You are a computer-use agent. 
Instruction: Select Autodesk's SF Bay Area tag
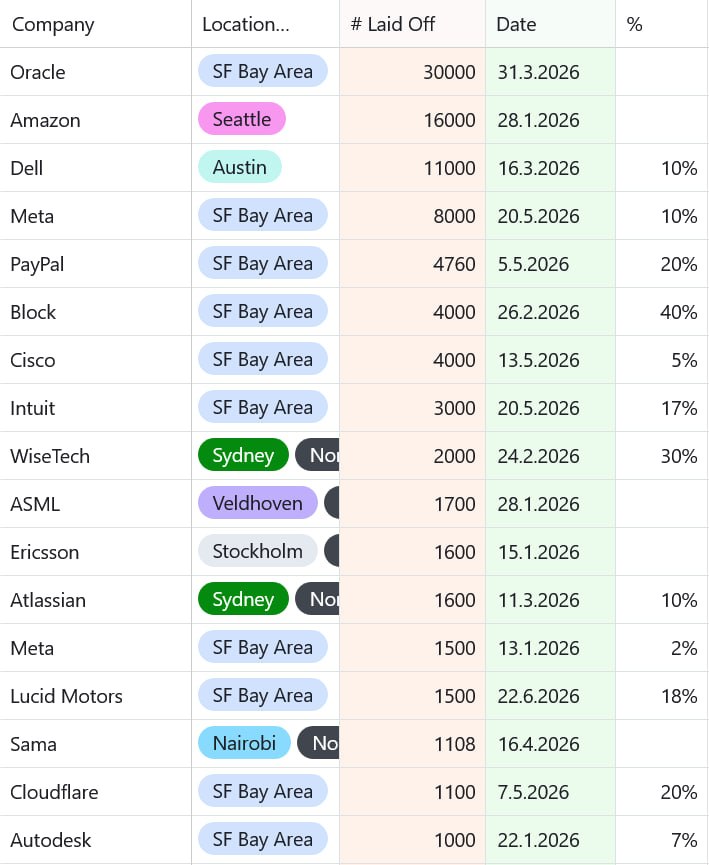[263, 839]
